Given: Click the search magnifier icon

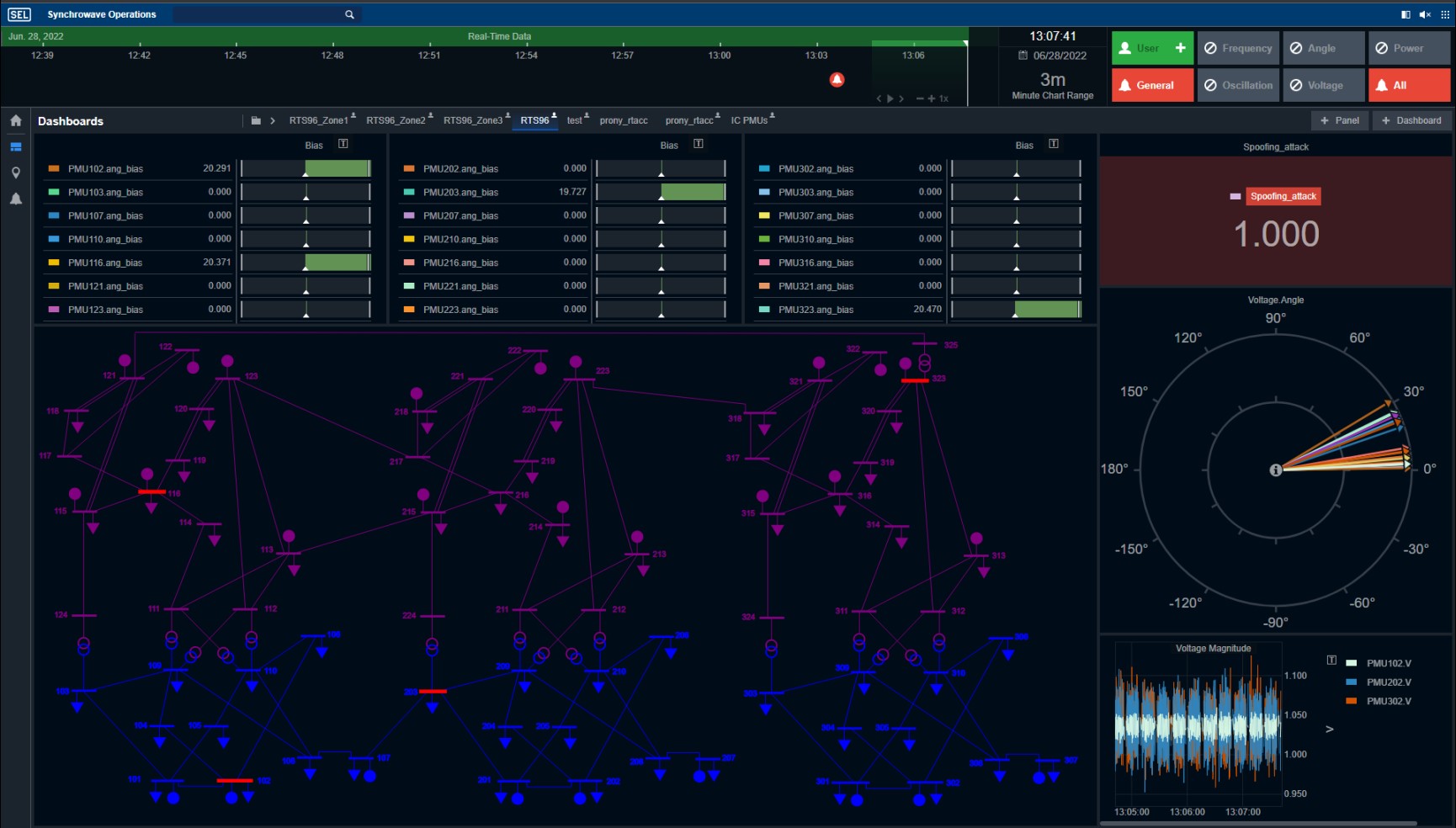Looking at the screenshot, I should click(x=349, y=14).
